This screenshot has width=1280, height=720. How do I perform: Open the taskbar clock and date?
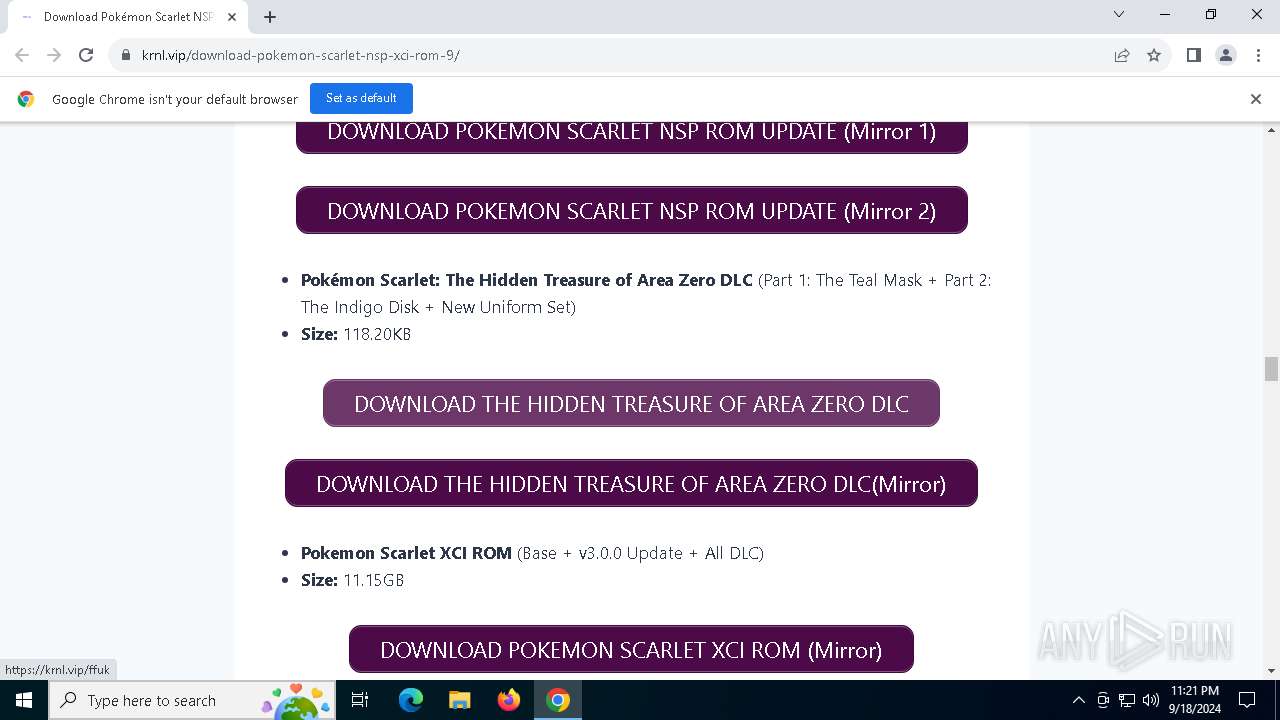1195,700
